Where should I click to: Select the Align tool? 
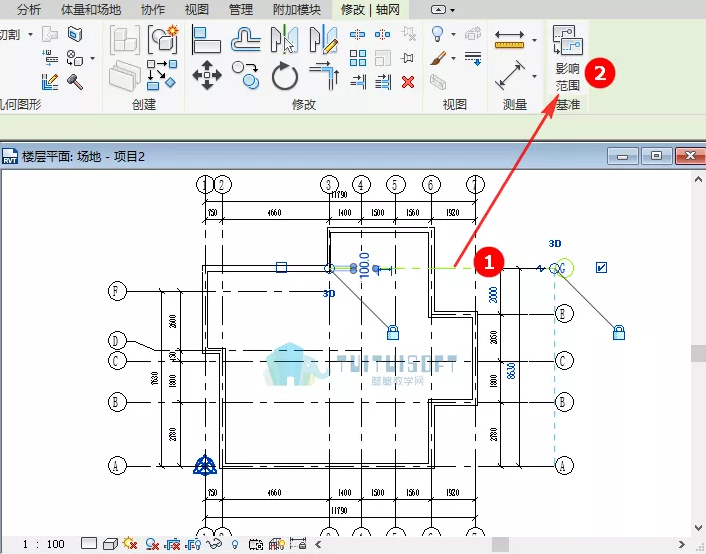(207, 40)
